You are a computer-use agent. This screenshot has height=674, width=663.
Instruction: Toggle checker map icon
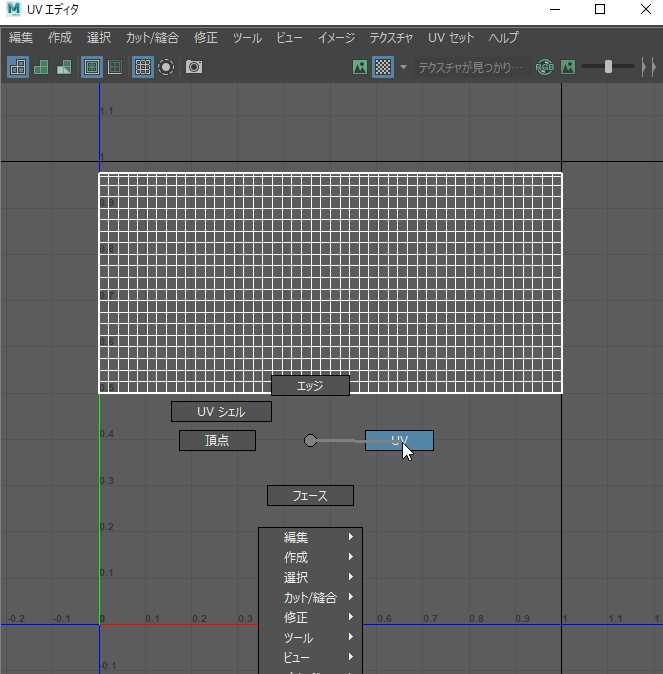click(x=383, y=67)
